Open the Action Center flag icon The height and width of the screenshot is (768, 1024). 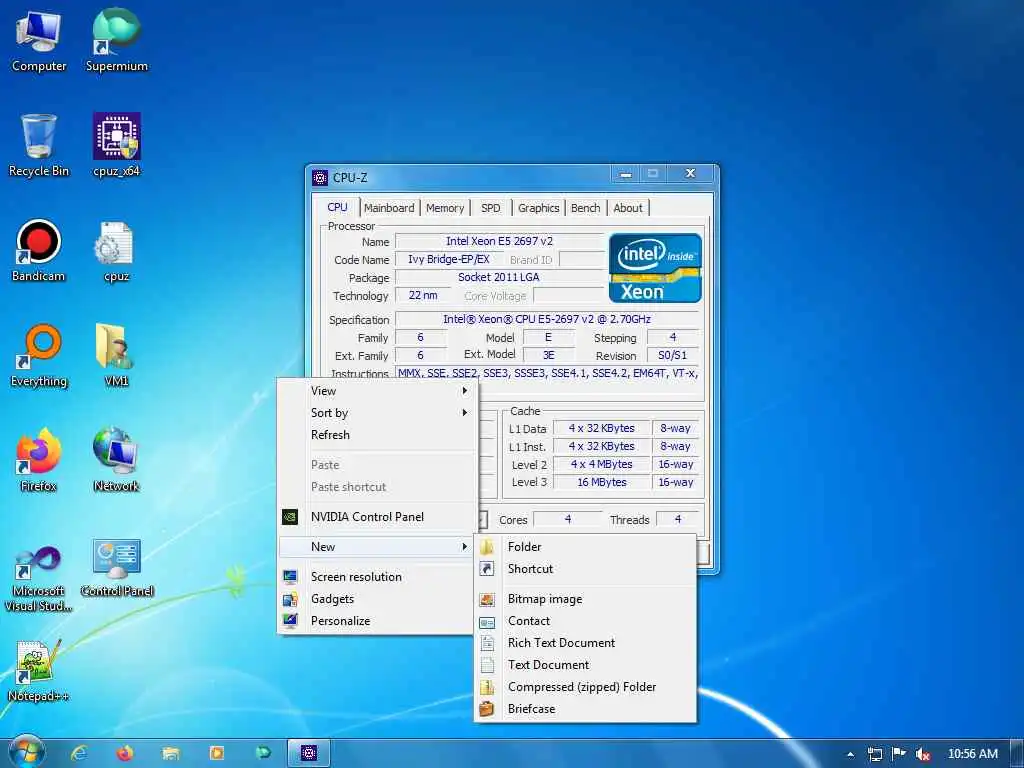[899, 754]
